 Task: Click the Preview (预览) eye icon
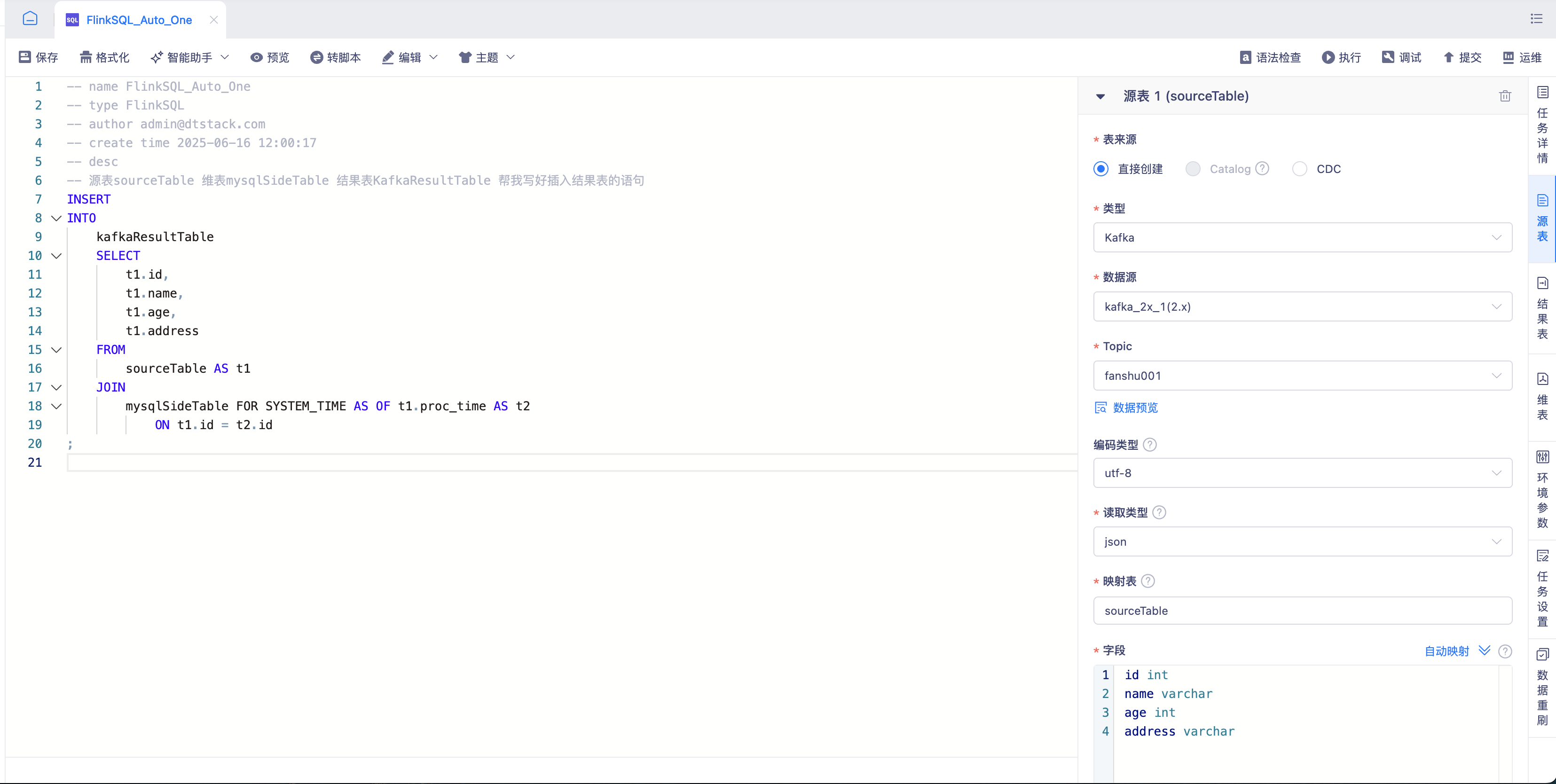(256, 57)
